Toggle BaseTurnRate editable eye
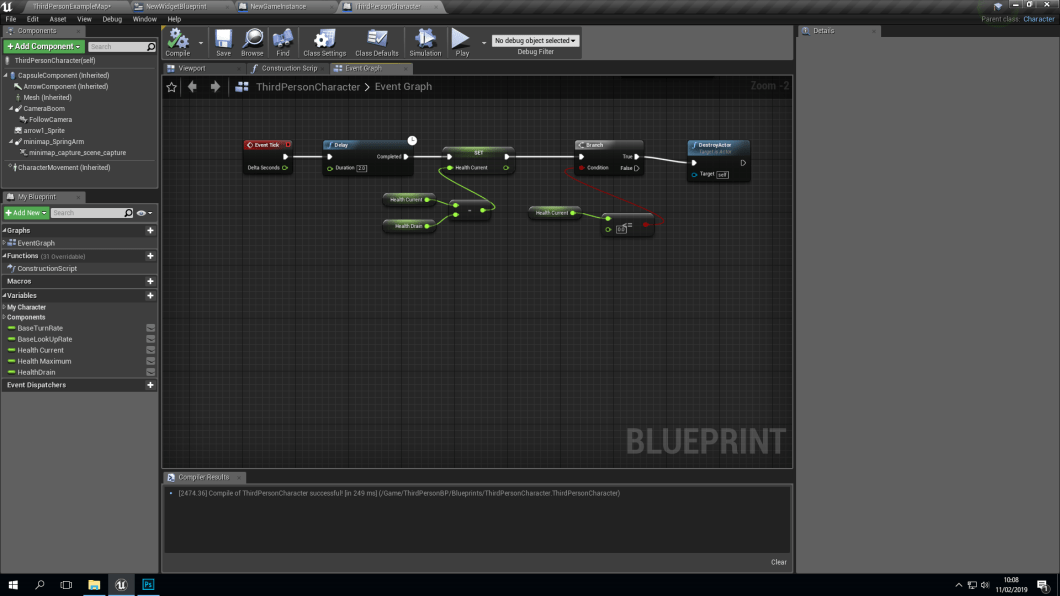 [151, 328]
